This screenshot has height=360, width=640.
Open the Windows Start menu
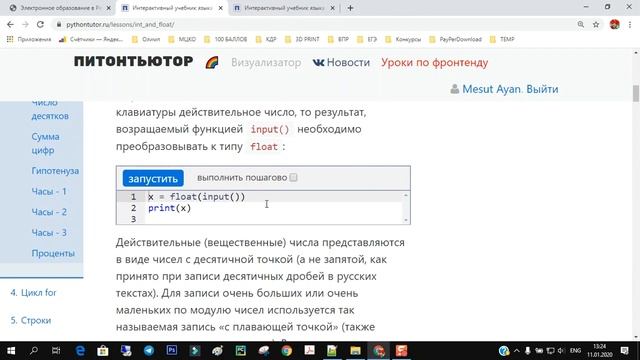coord(11,351)
